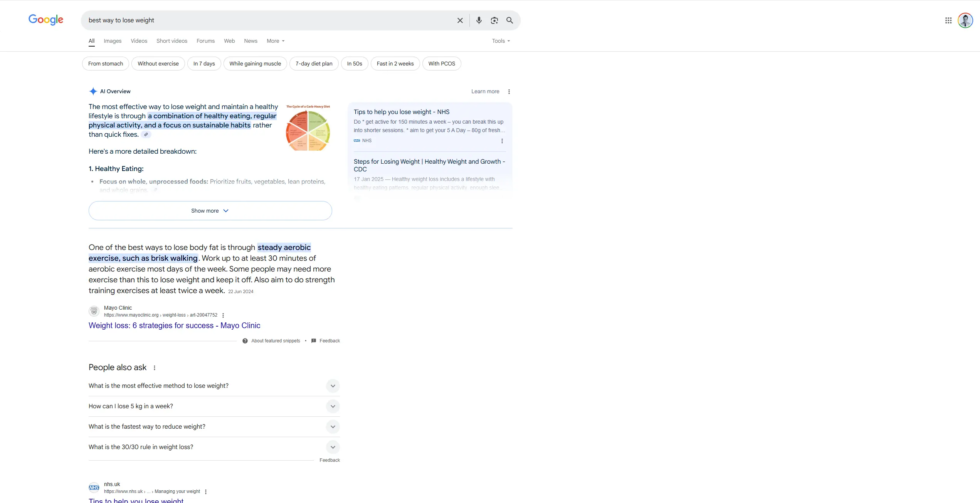Open the diet cycle pie chart image

tap(308, 127)
